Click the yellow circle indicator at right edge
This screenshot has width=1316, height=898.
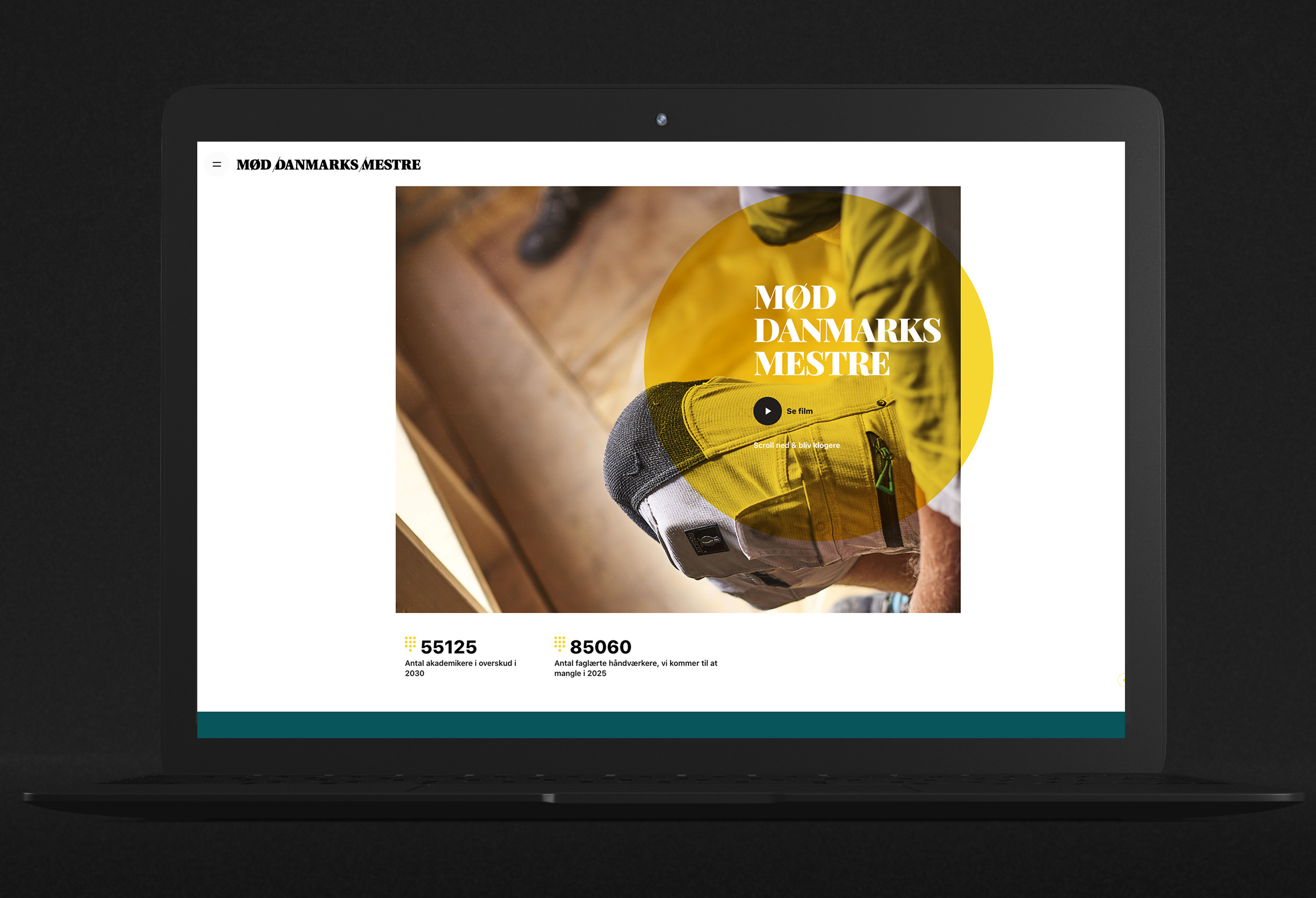(x=1122, y=680)
